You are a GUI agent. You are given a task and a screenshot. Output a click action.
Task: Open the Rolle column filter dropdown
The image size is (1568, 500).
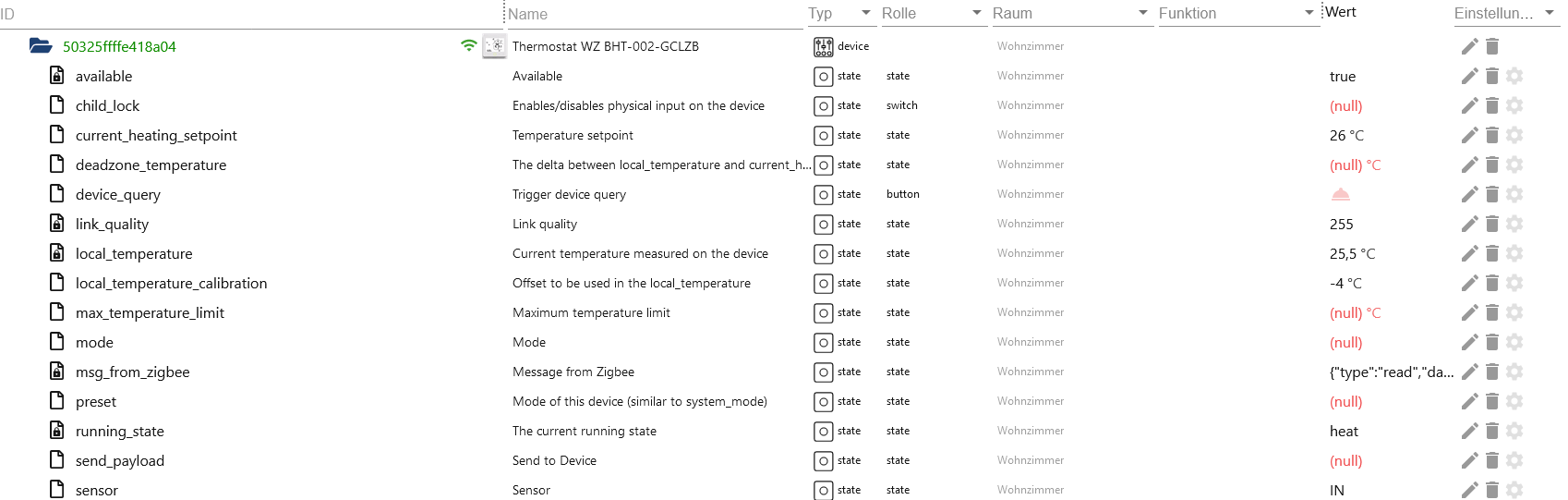[x=976, y=13]
